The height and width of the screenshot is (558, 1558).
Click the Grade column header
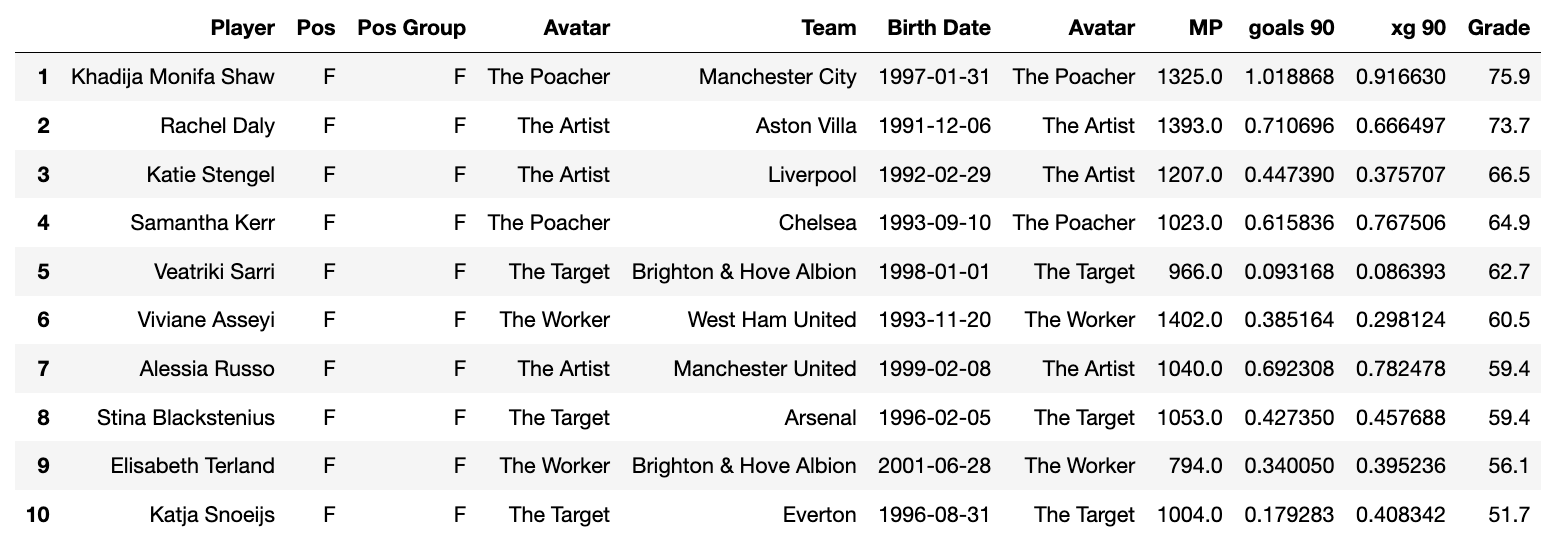point(1499,28)
